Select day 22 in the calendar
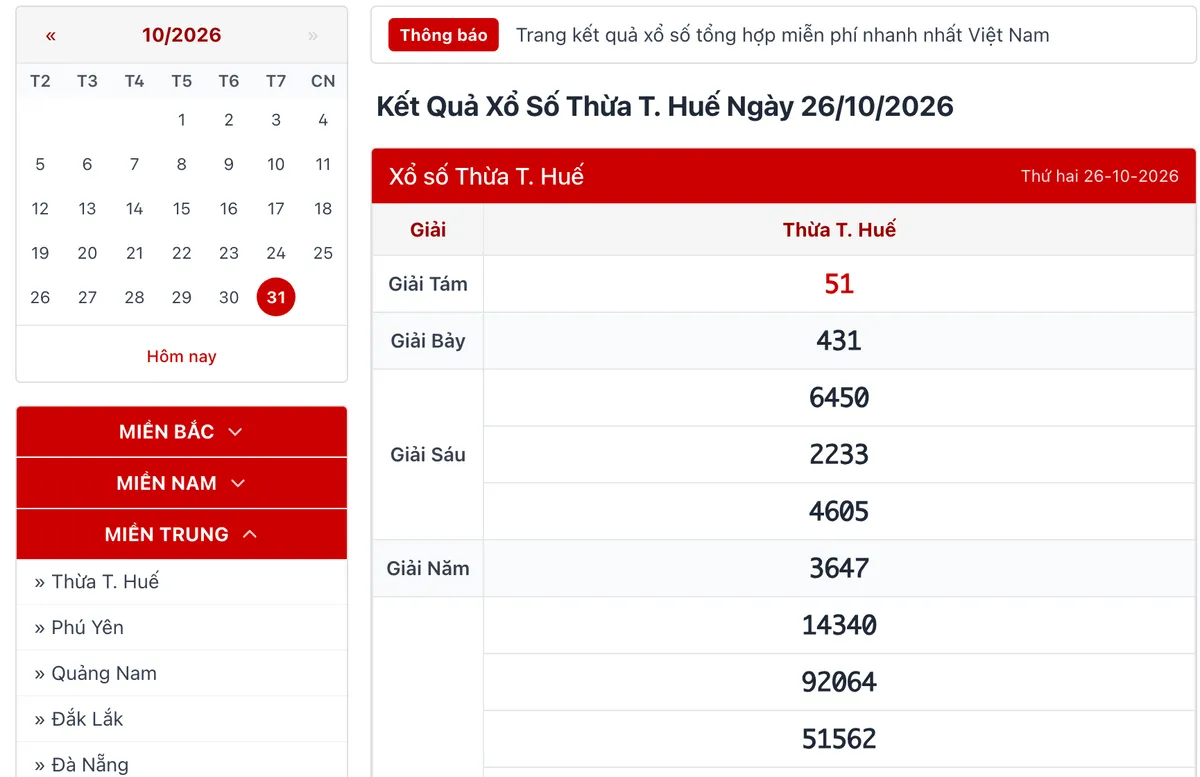 [x=181, y=253]
